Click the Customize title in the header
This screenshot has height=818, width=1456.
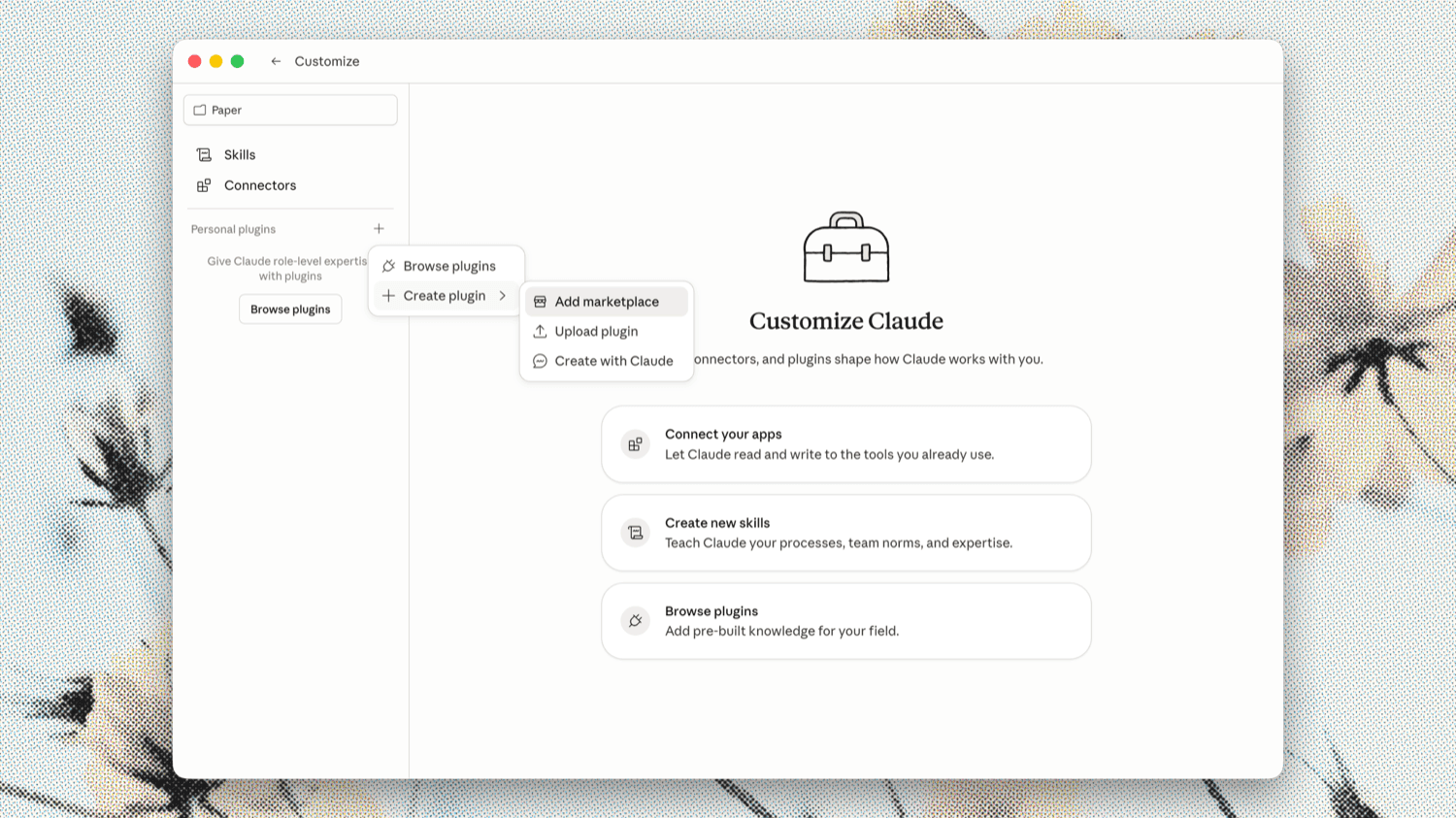pos(327,61)
